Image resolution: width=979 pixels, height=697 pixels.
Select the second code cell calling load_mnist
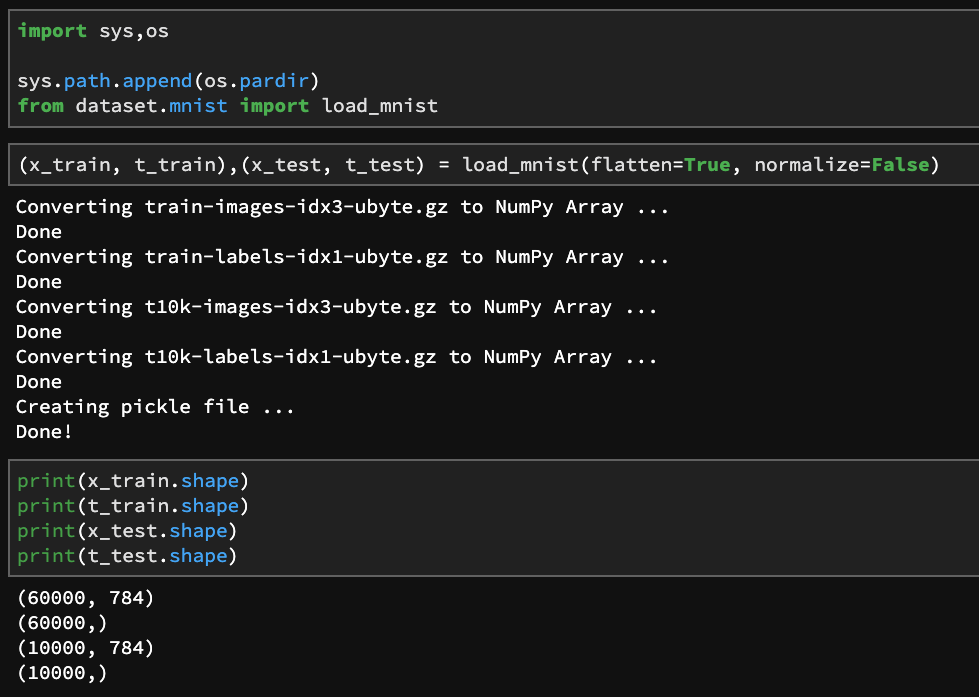coord(480,164)
